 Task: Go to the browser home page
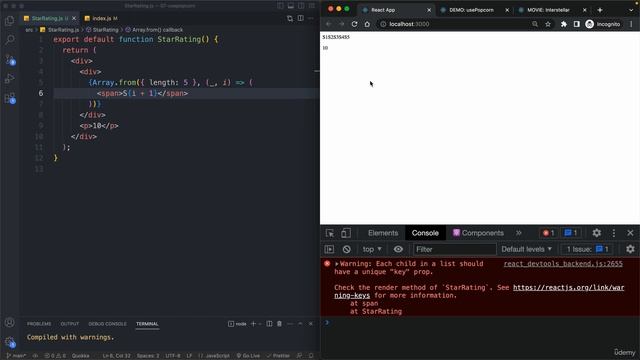tap(367, 24)
